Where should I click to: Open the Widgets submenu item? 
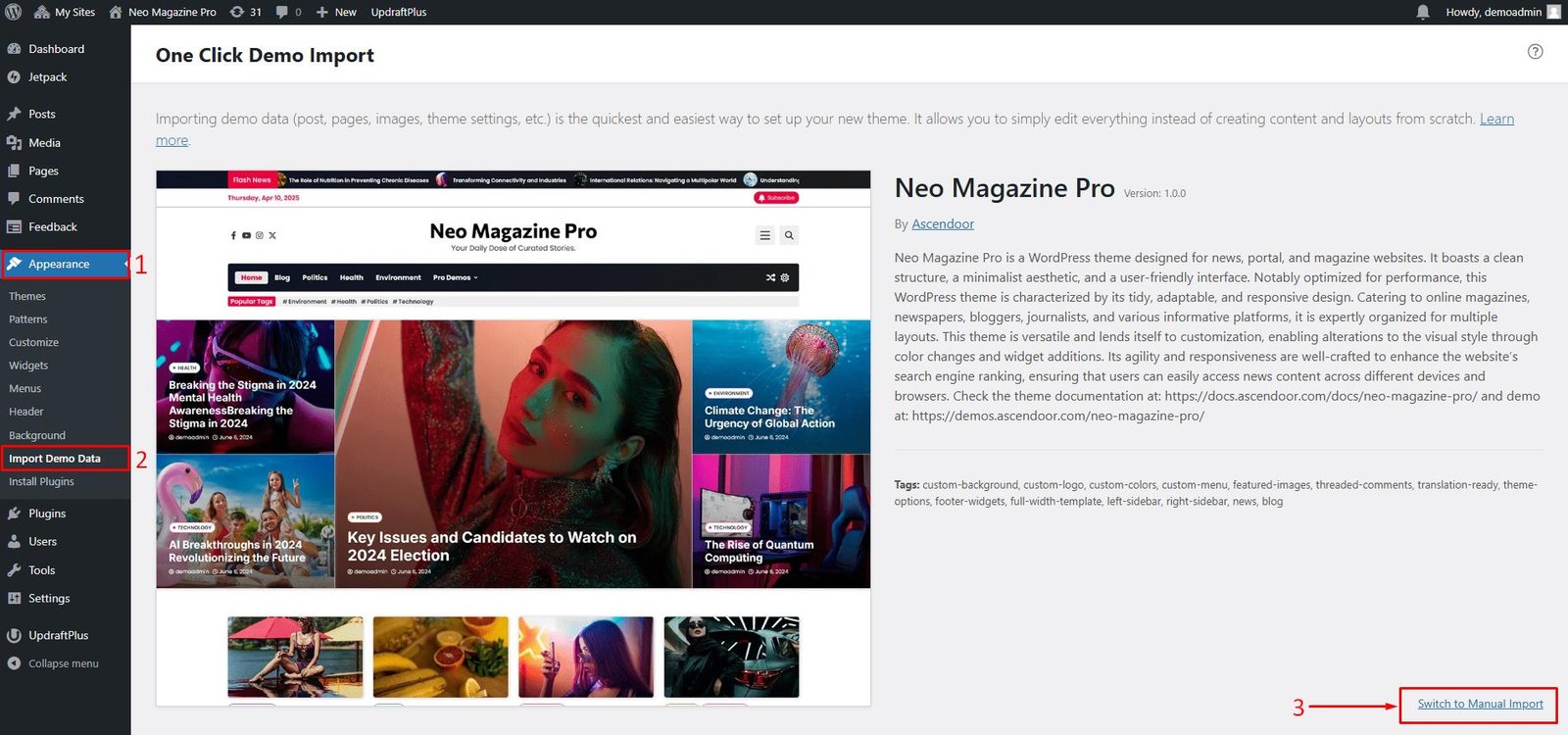tap(28, 366)
